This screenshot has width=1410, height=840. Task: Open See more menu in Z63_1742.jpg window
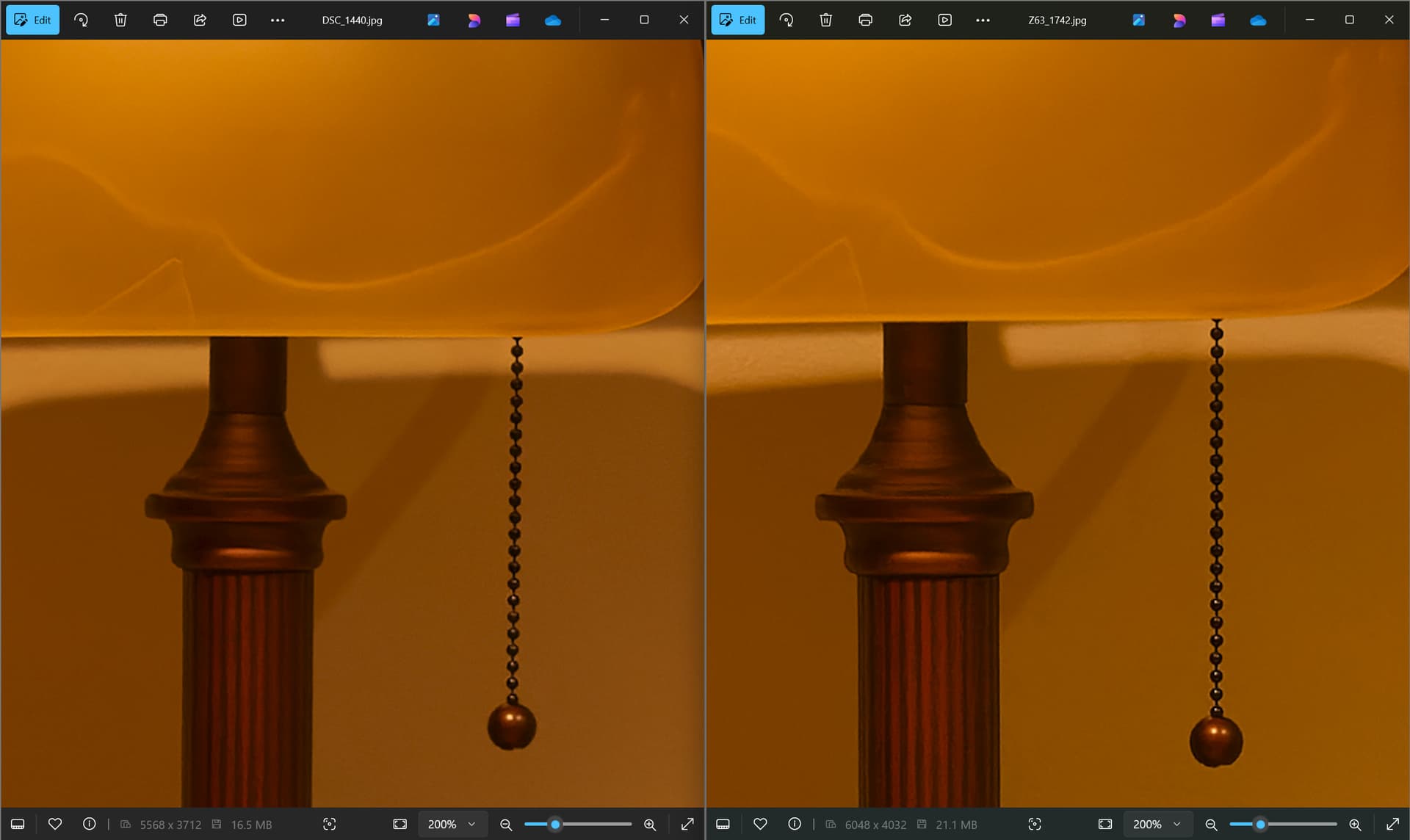pyautogui.click(x=983, y=20)
